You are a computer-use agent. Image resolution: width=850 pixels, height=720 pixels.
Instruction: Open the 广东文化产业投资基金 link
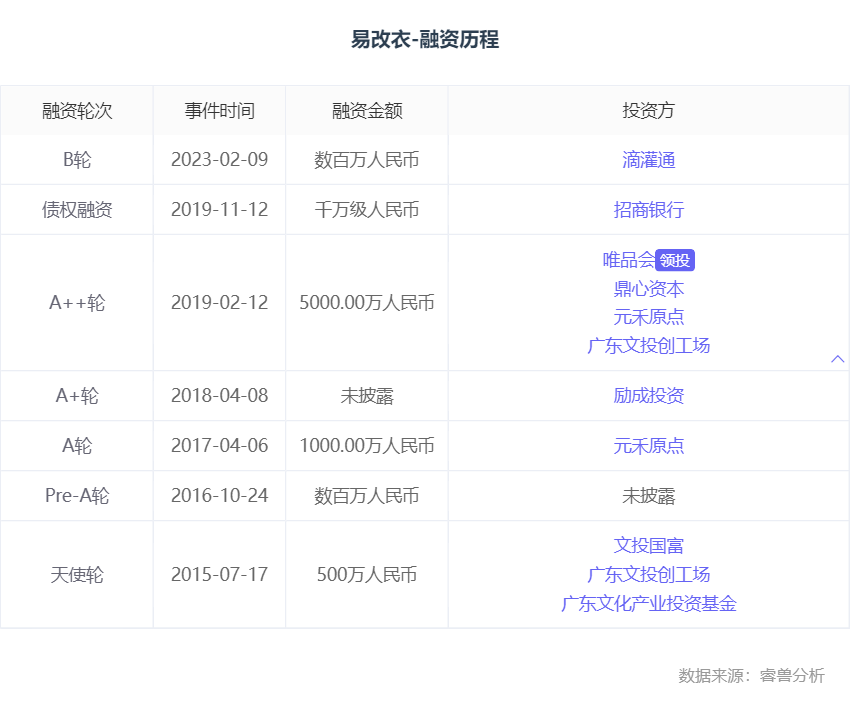(x=648, y=604)
